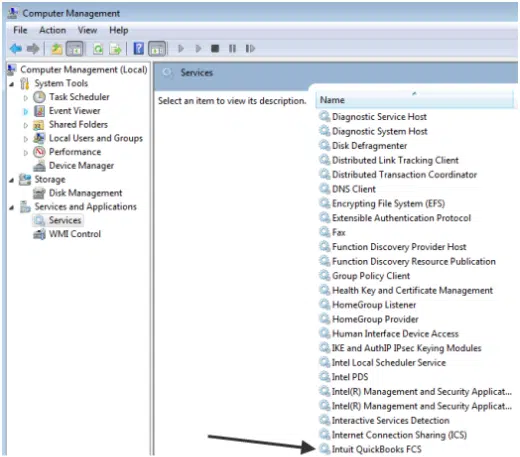This screenshot has height=457, width=520.
Task: Collapse Services and Applications tree node
Action: [x=12, y=208]
